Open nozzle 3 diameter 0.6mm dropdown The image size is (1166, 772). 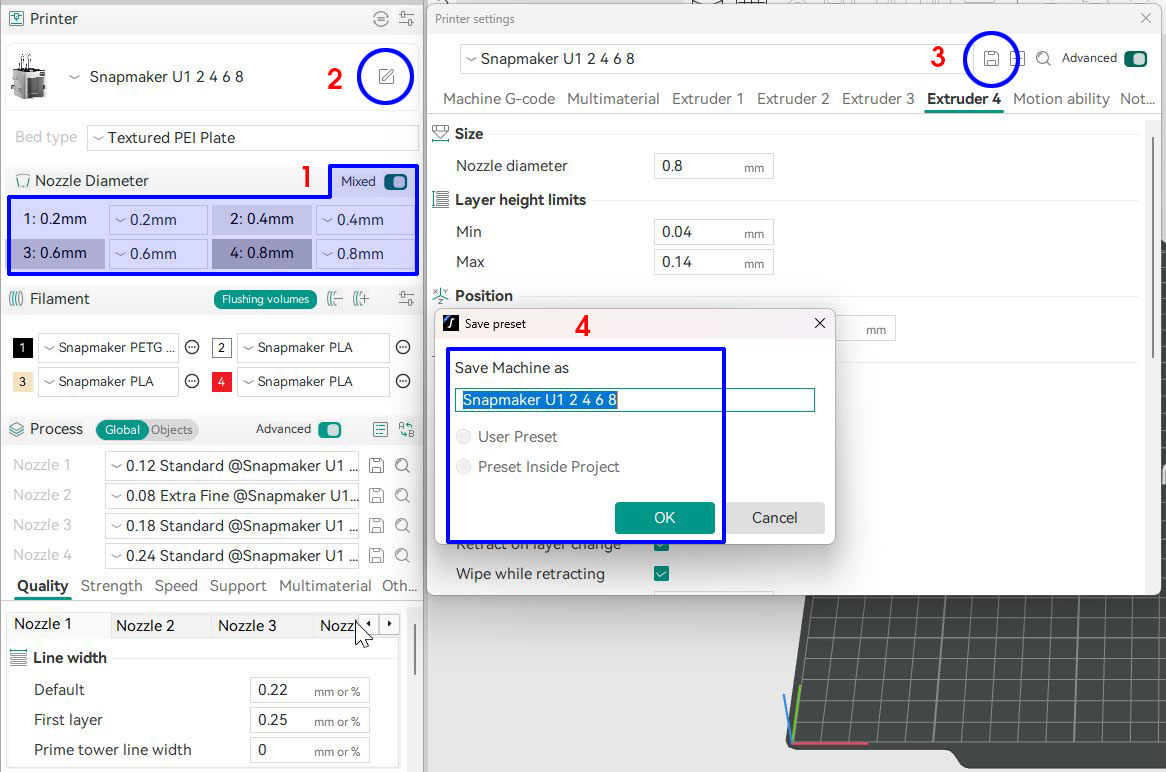coord(158,254)
